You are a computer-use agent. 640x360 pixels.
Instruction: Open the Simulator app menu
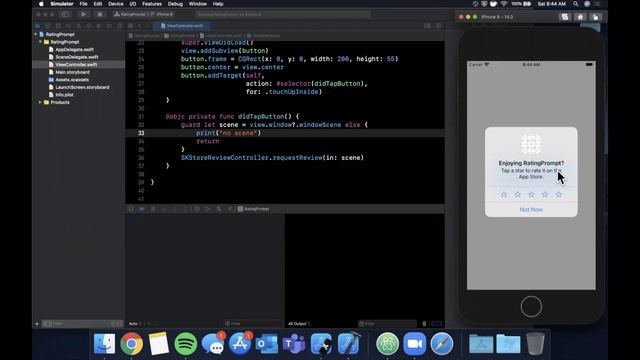pos(62,4)
